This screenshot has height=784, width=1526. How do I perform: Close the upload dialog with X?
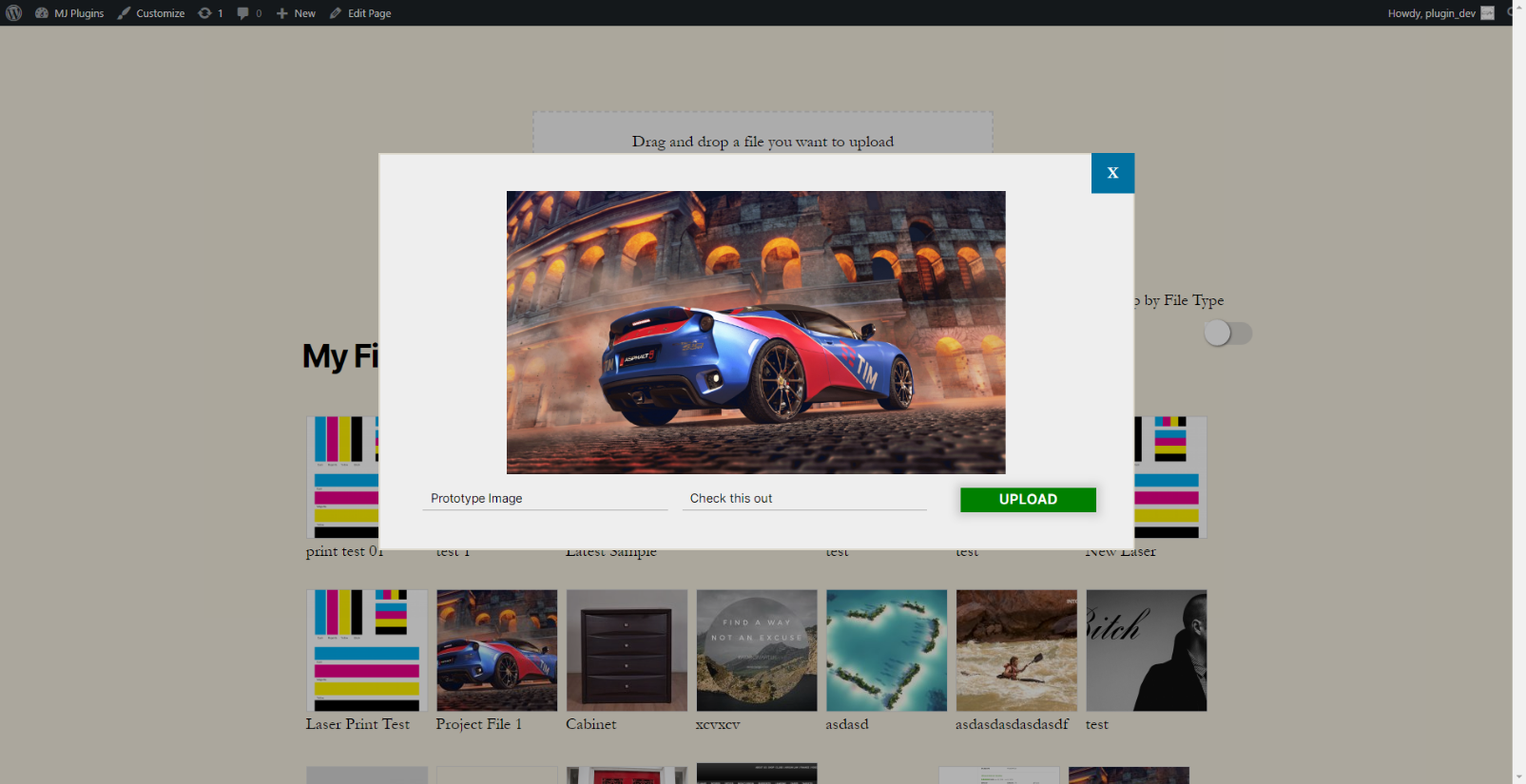point(1112,173)
